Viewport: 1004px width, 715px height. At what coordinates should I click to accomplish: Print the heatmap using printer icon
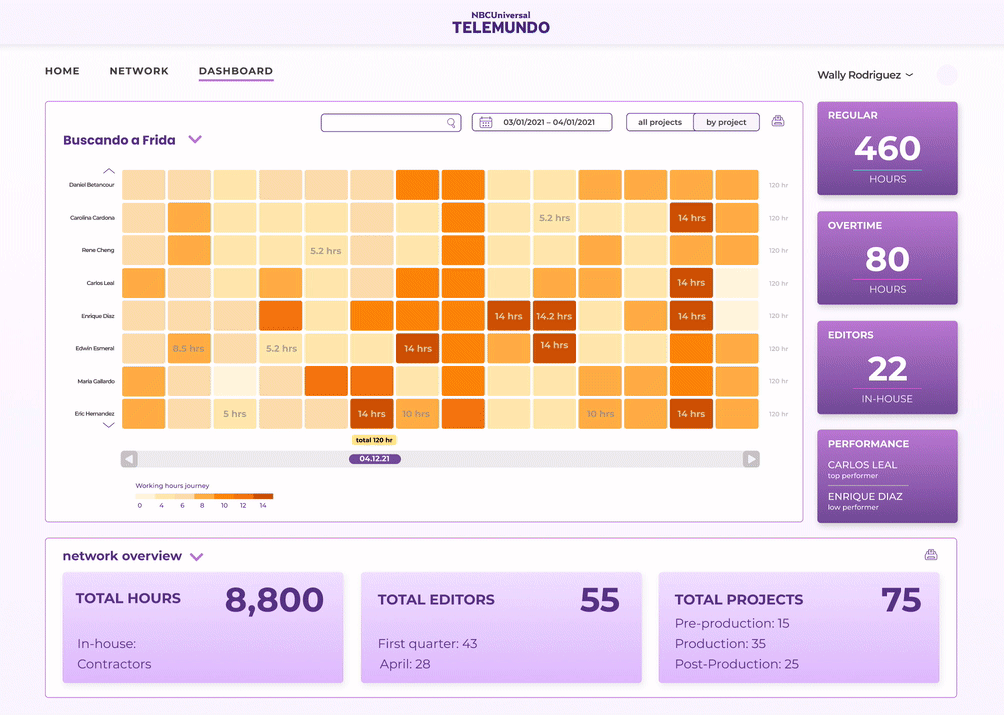778,121
